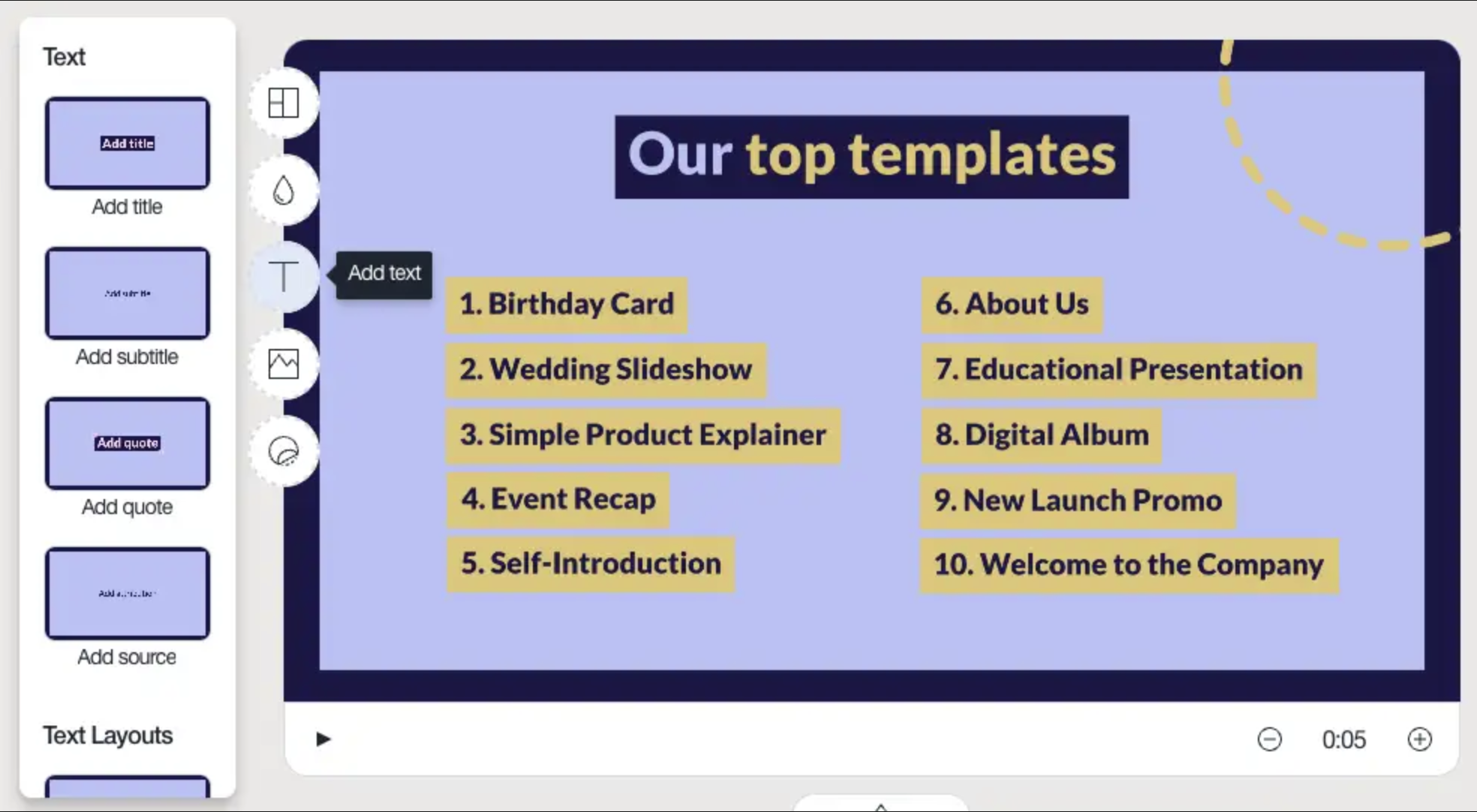The image size is (1477, 812).
Task: Choose the Add subtitle thumbnail
Action: tap(128, 293)
